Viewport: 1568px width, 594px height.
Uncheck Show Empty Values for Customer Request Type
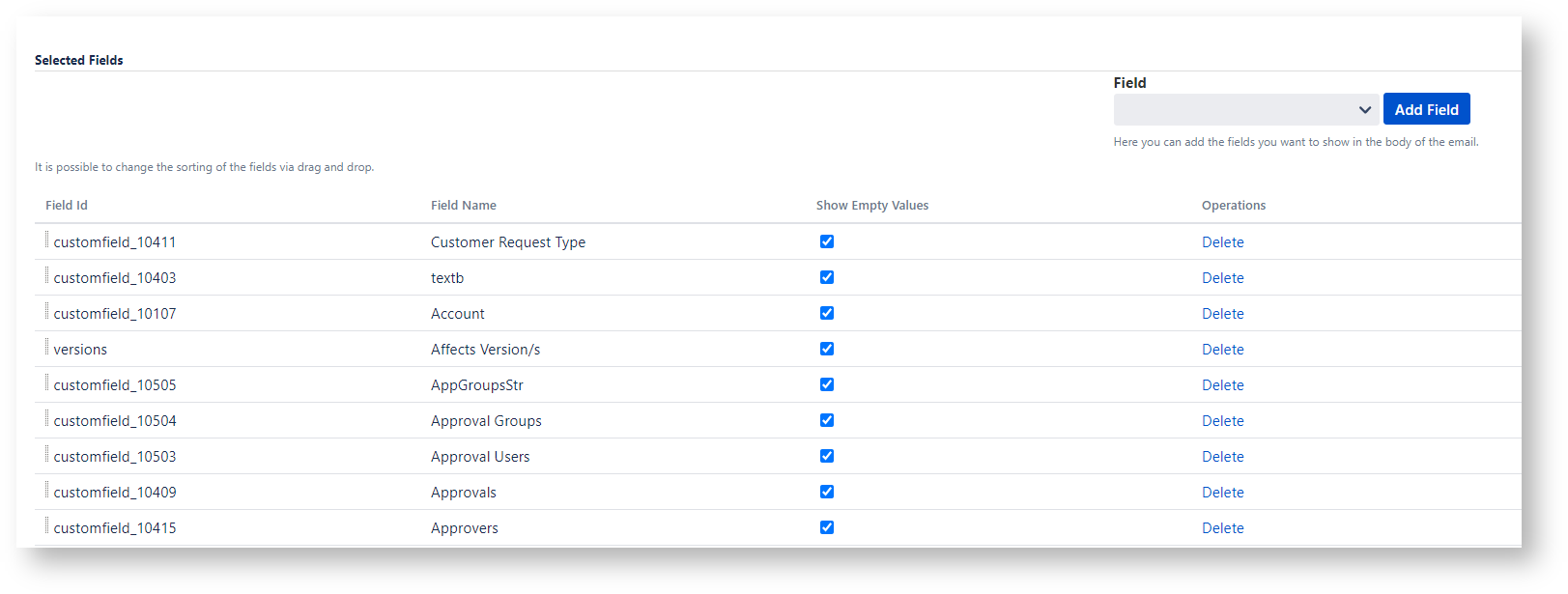(x=827, y=241)
